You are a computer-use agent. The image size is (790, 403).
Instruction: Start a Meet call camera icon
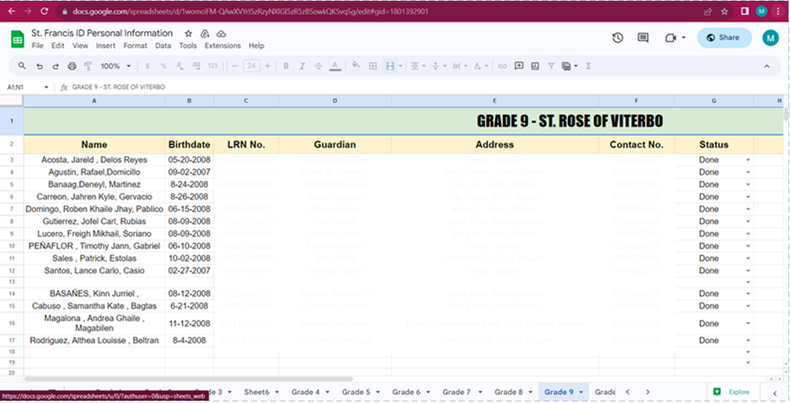(x=670, y=38)
